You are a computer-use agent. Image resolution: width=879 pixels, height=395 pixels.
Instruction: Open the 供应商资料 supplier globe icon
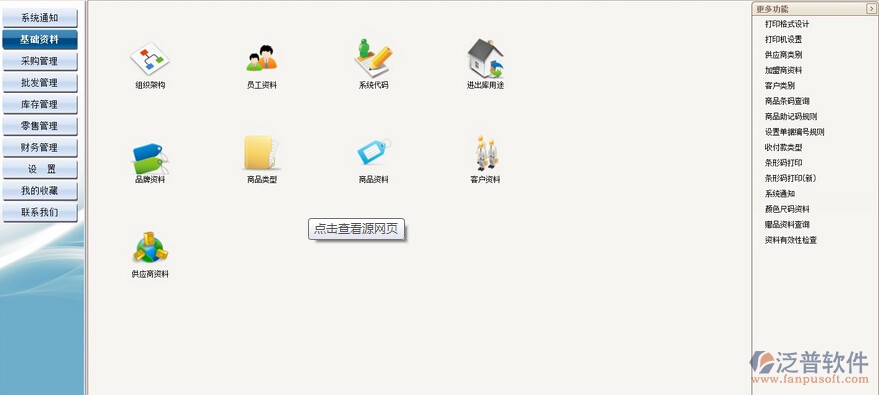pos(150,247)
